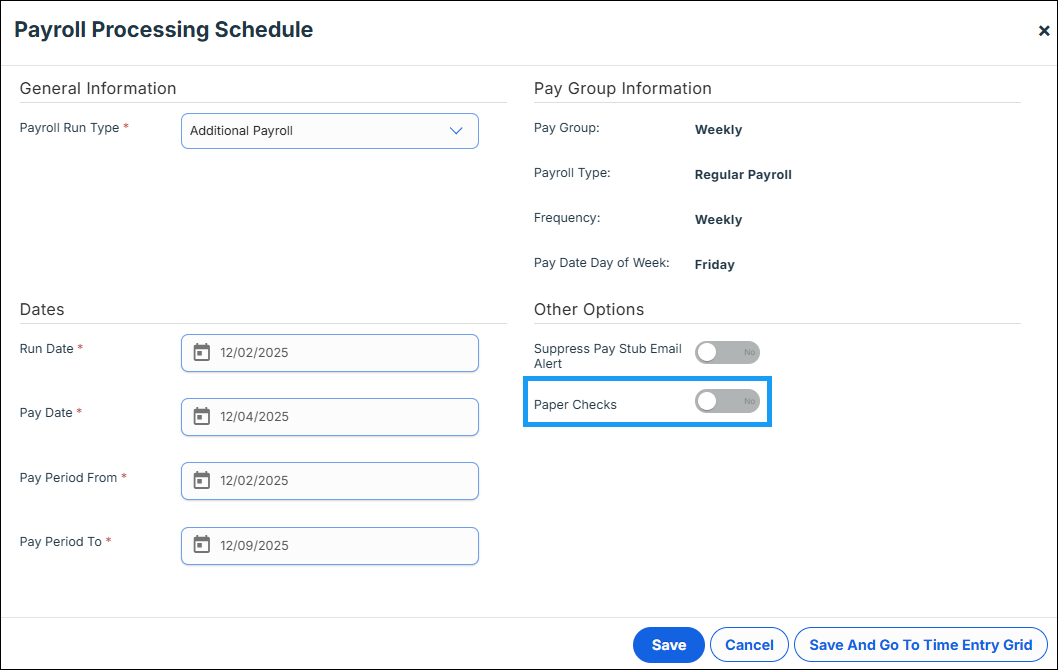Click the Payroll Run Type field label
Image resolution: width=1058 pixels, height=670 pixels.
click(x=69, y=128)
